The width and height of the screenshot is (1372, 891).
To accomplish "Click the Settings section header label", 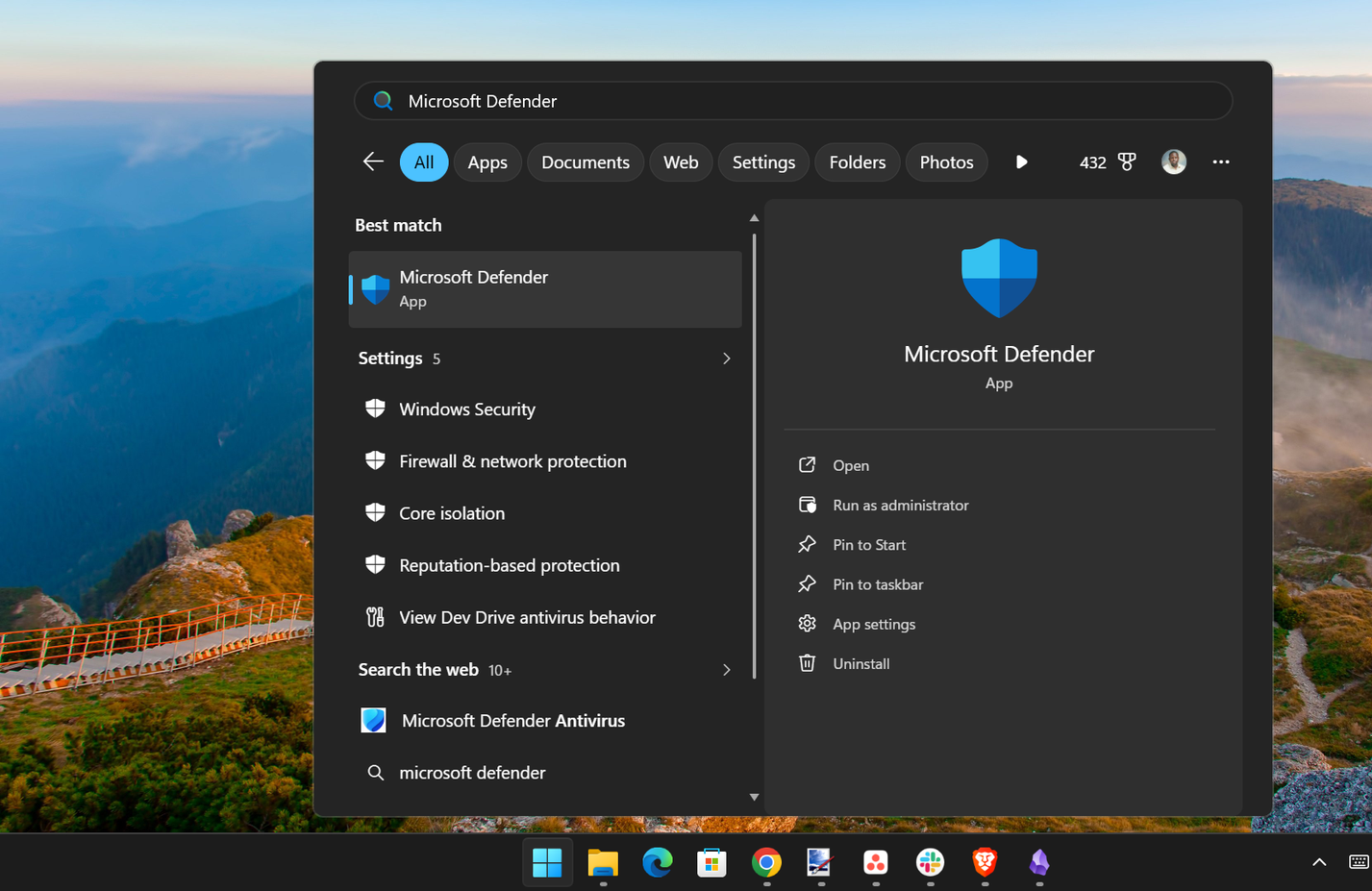I will 390,359.
